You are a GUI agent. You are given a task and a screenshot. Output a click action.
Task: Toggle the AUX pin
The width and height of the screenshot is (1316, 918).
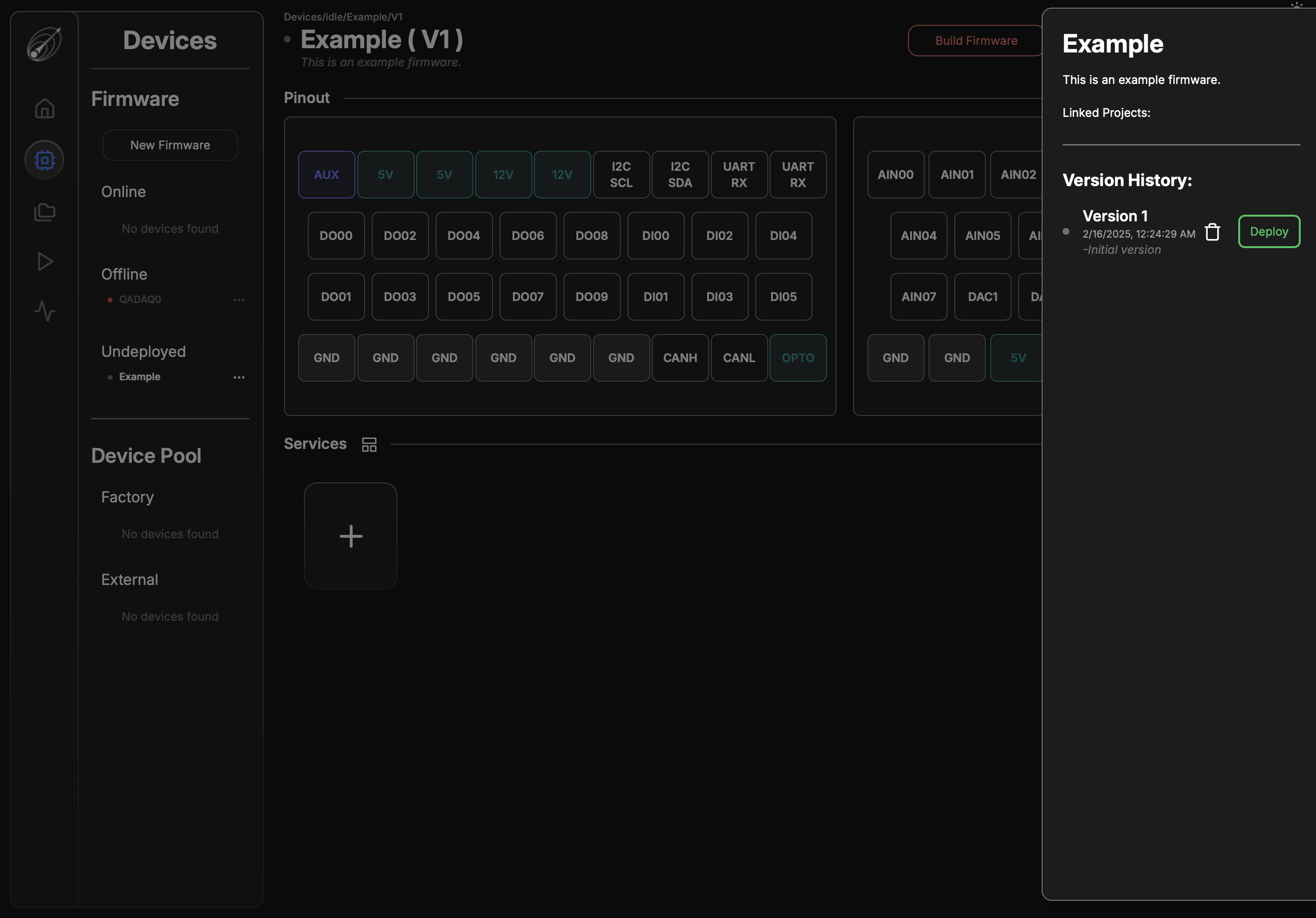tap(326, 175)
